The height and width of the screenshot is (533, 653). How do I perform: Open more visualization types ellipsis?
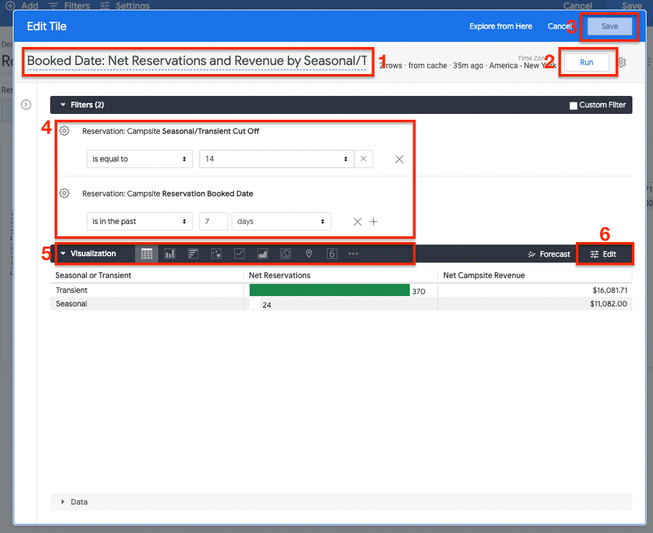pyautogui.click(x=353, y=254)
